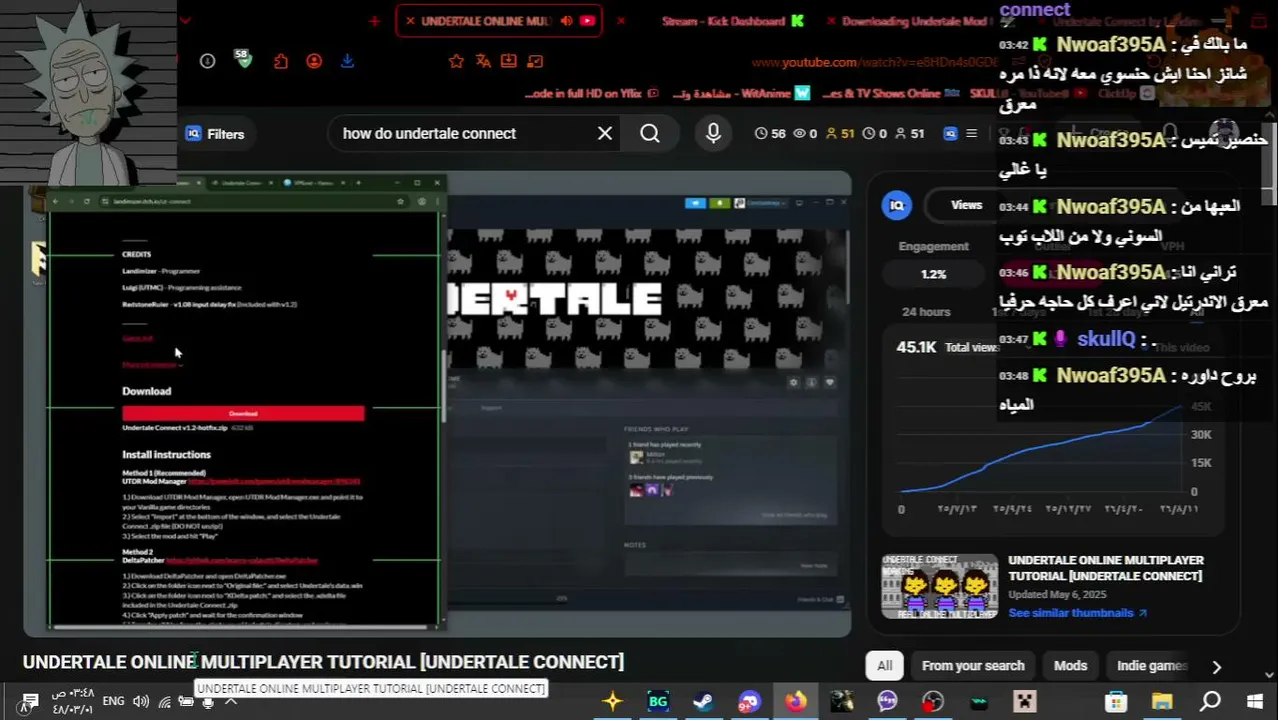
Task: Open the Minecraft Creeper taskbar icon
Action: (1026, 702)
